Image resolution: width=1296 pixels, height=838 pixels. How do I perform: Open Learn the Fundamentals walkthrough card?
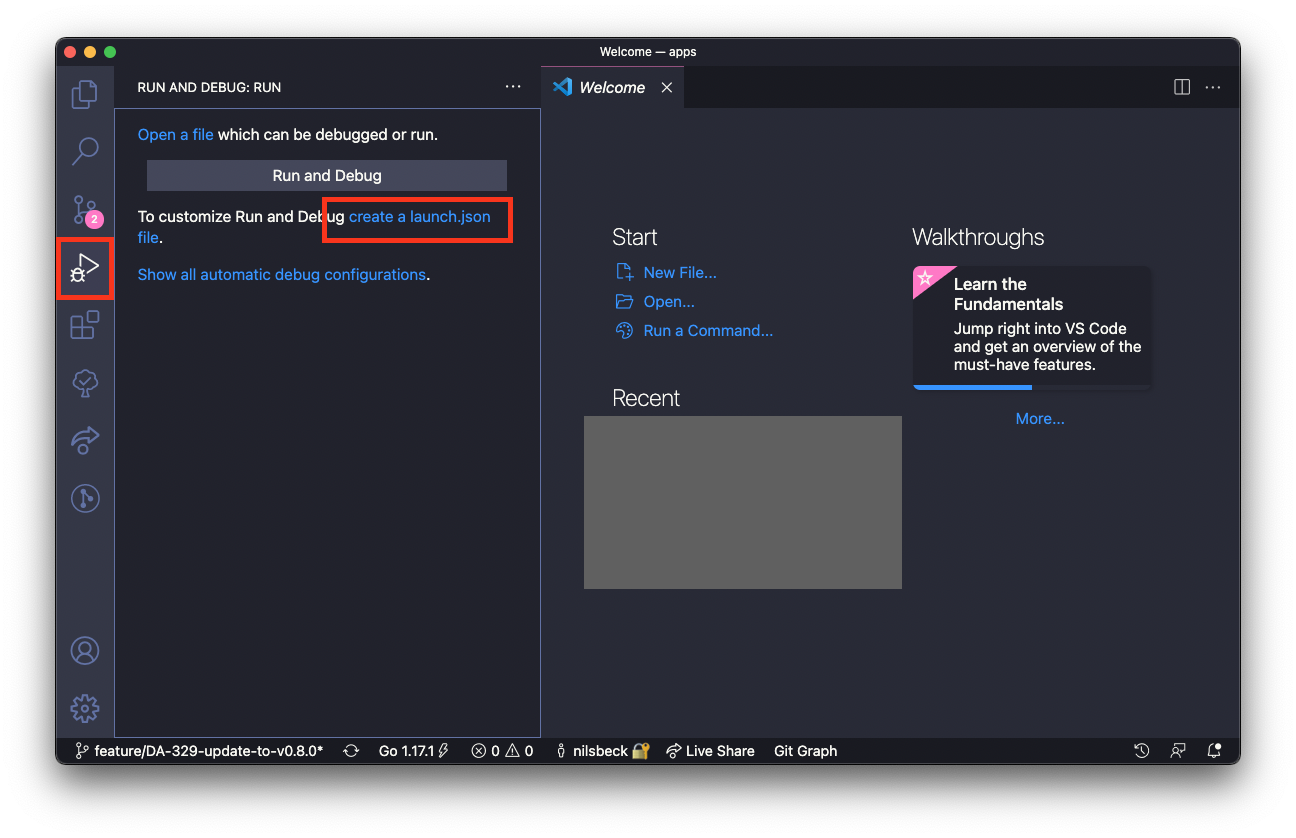point(1031,327)
